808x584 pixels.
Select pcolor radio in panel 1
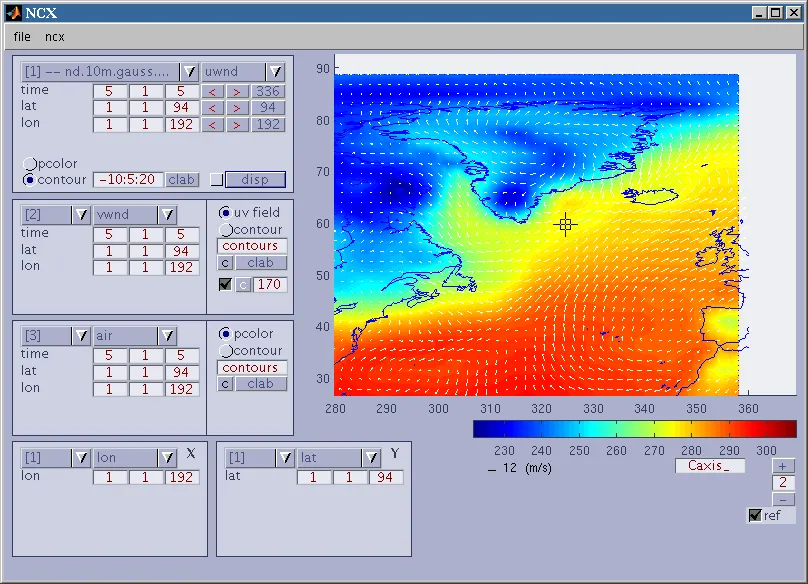(x=29, y=164)
